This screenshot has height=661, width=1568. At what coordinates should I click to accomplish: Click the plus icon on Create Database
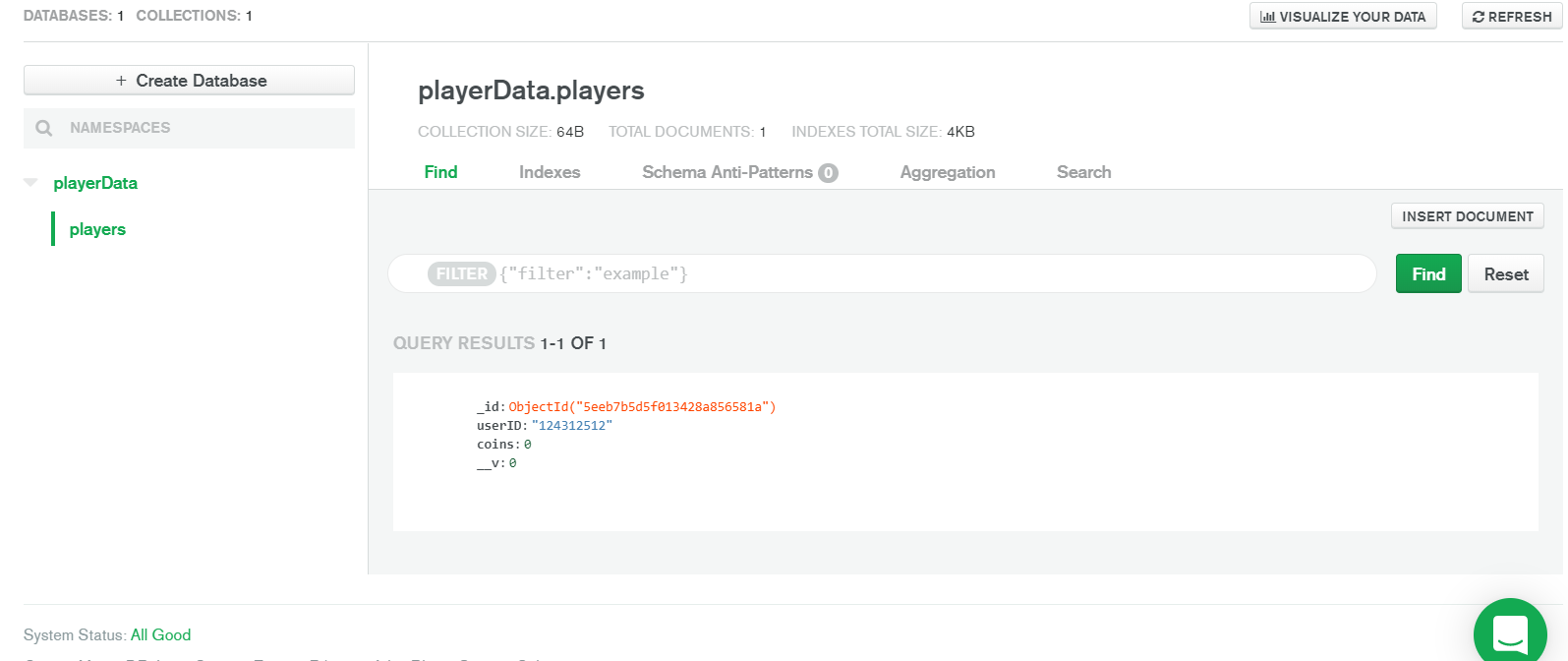(121, 81)
